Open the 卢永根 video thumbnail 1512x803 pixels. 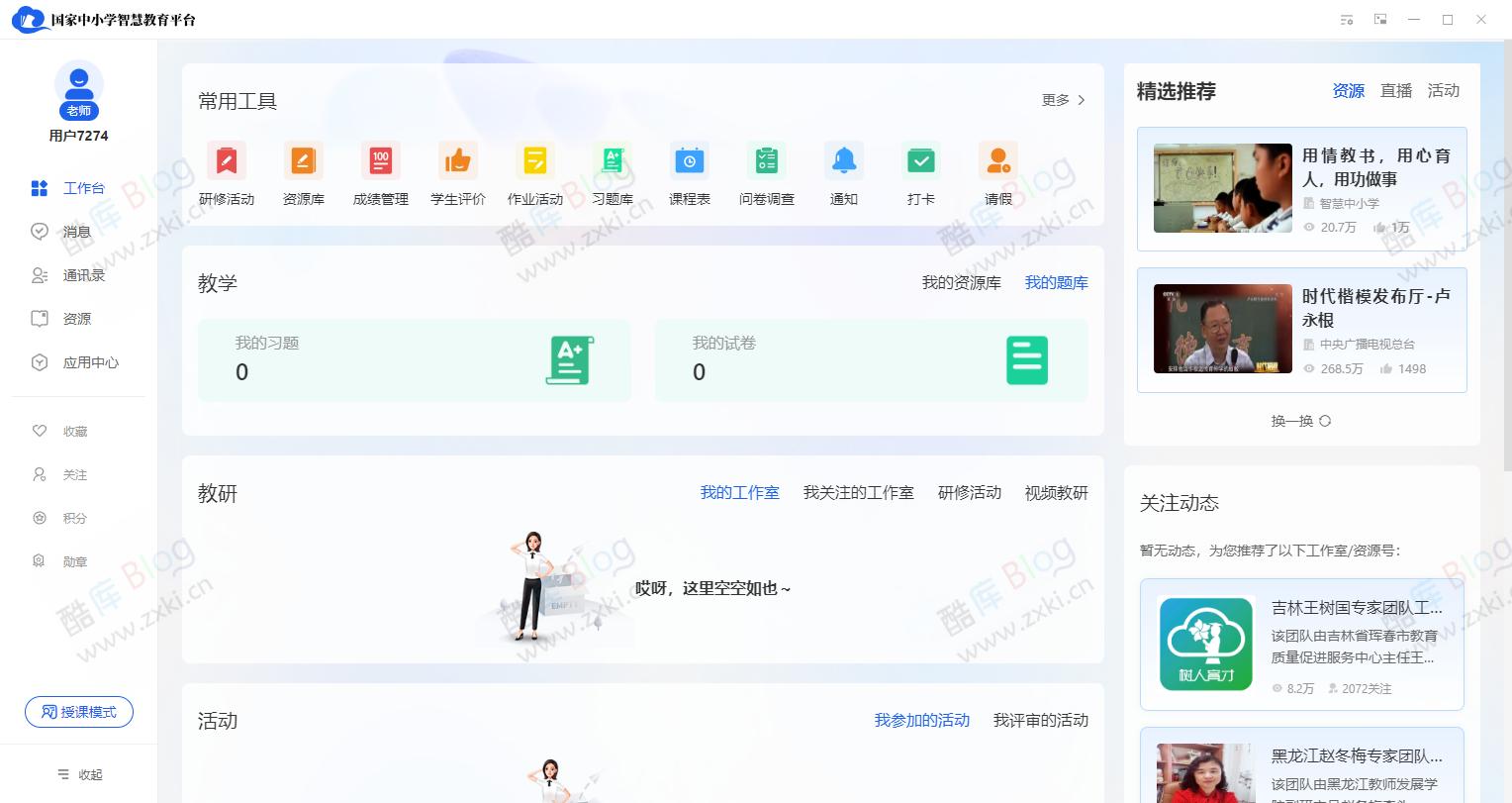click(1222, 329)
